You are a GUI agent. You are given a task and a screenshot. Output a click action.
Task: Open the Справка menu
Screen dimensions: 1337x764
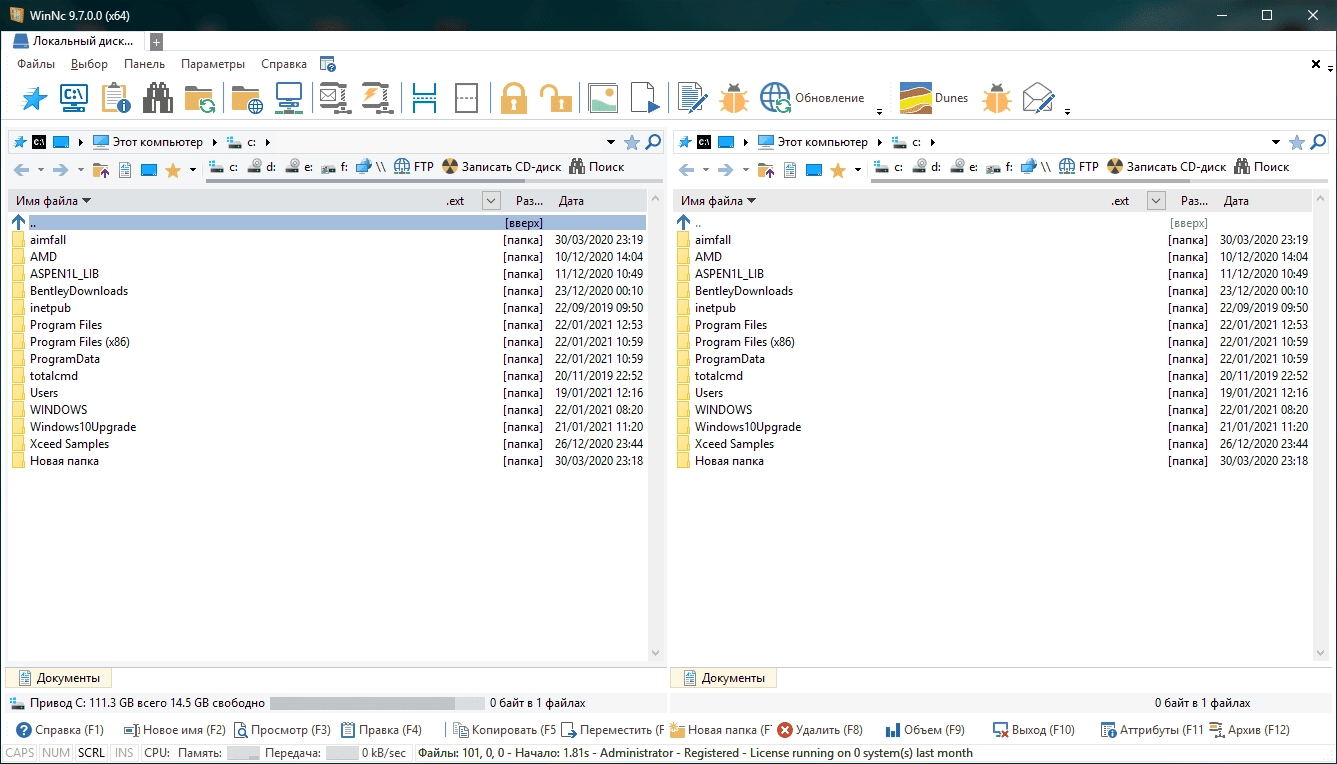tap(284, 64)
